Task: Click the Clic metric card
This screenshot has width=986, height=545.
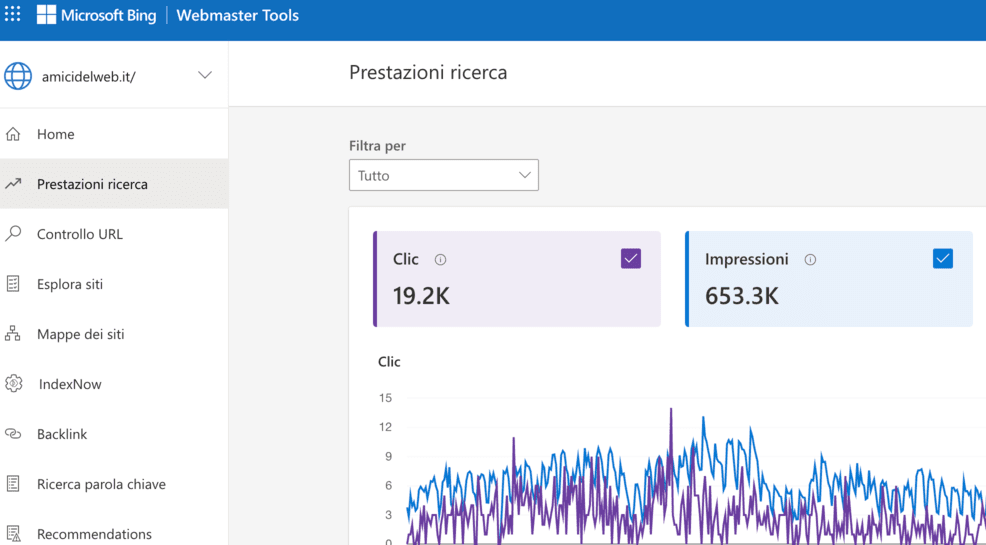Action: tap(516, 278)
